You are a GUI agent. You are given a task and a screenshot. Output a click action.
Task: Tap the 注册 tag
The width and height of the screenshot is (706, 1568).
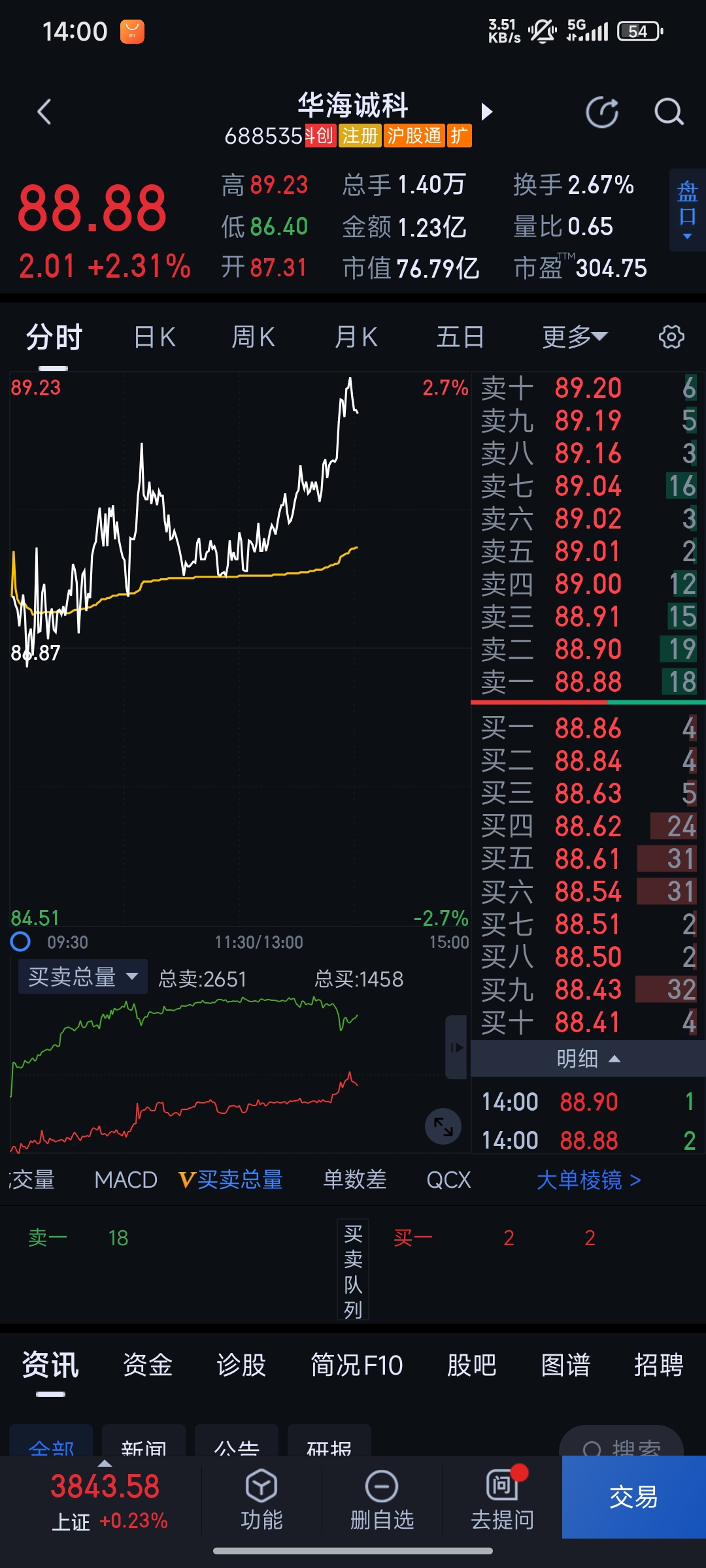coord(360,136)
